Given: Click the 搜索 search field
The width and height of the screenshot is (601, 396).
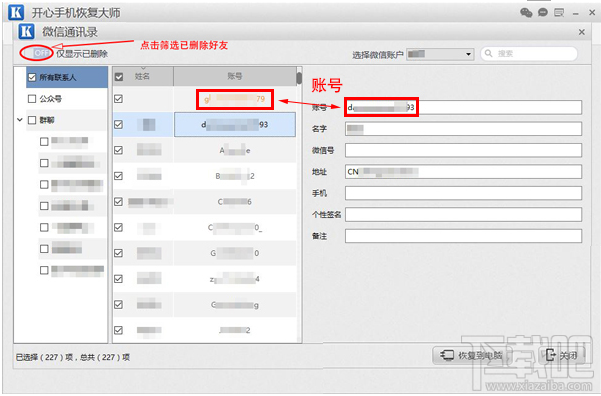Looking at the screenshot, I should [x=529, y=54].
